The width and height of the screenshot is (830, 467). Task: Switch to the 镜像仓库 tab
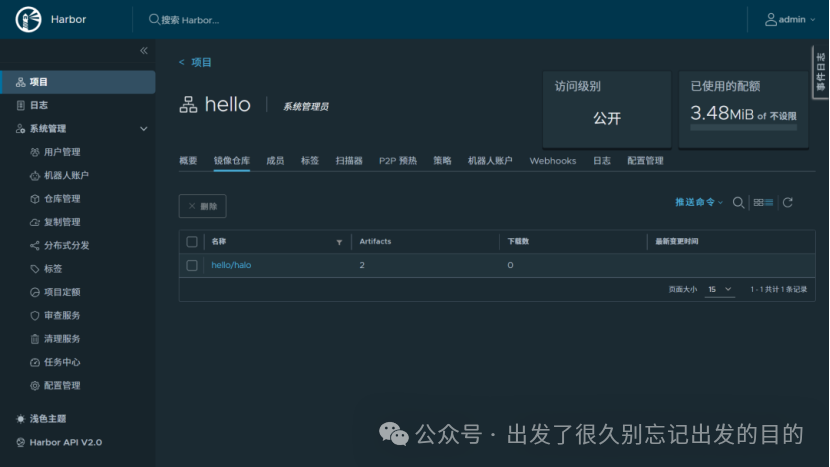pos(232,160)
